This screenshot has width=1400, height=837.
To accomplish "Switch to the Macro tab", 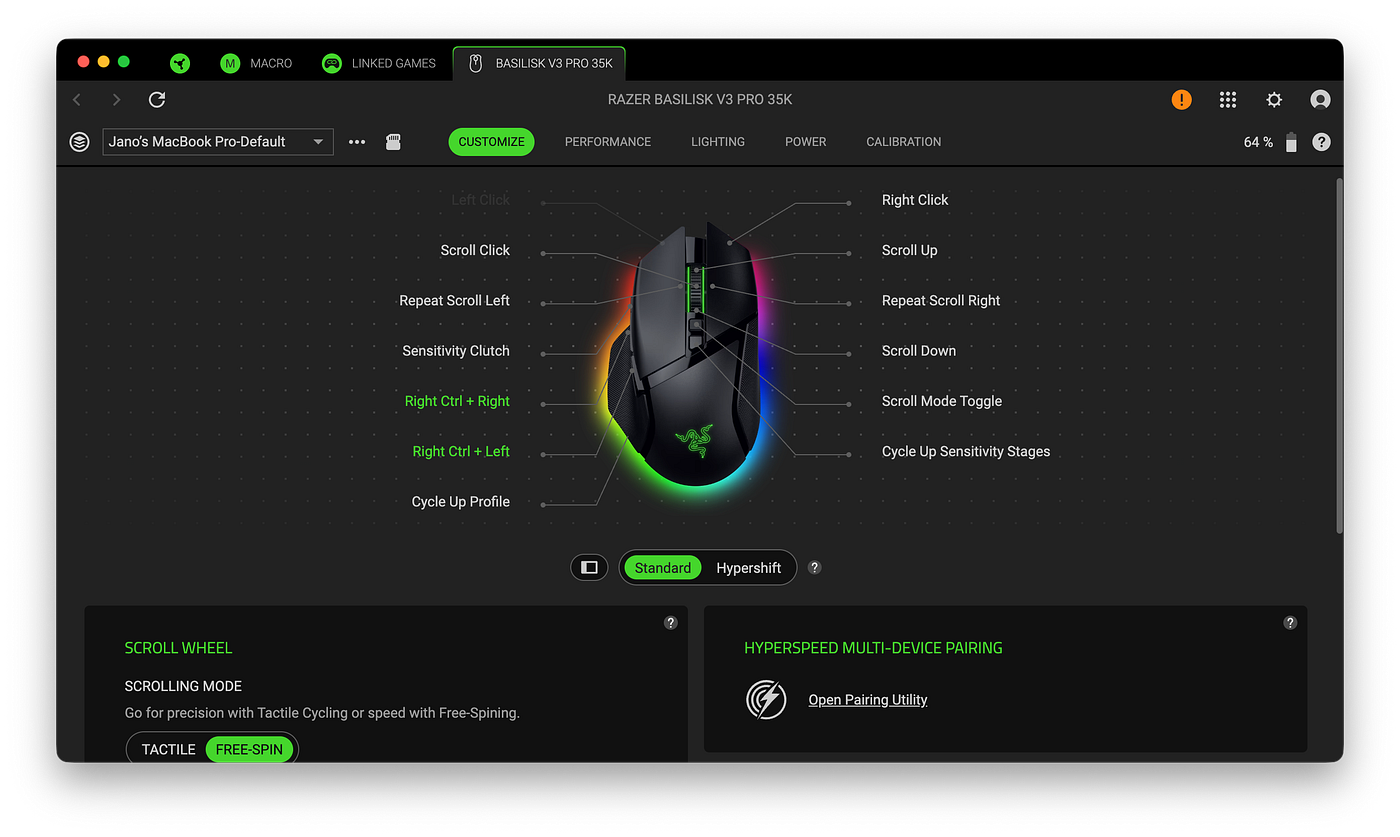I will click(x=256, y=63).
